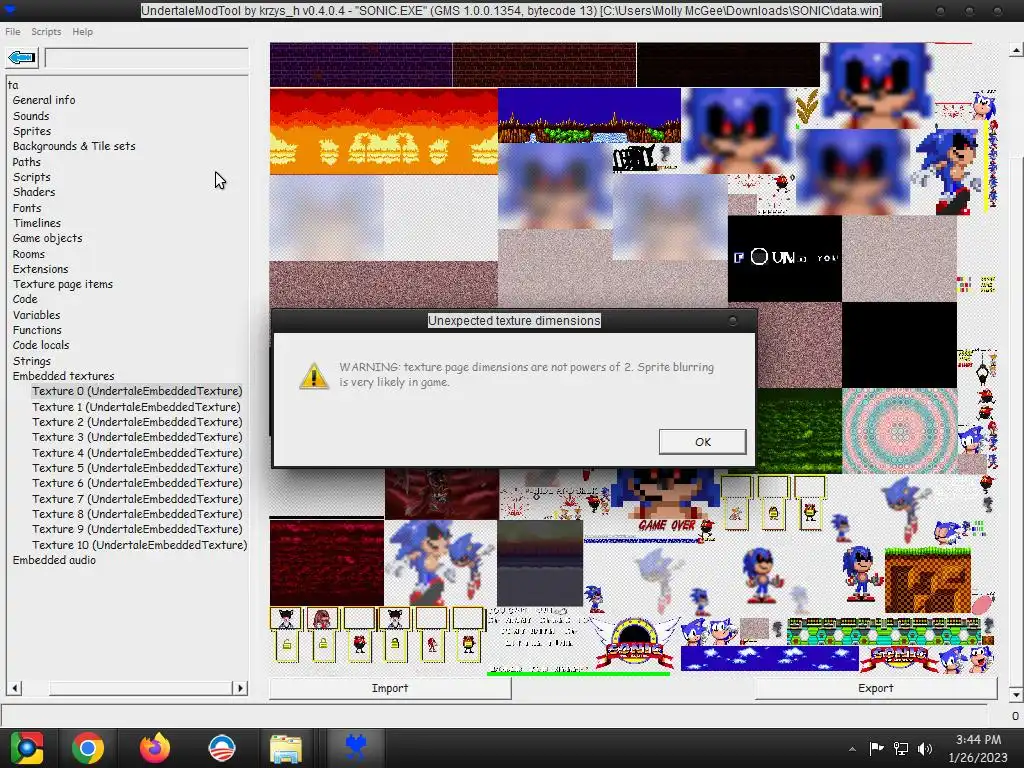Select Texture 1 entry

click(136, 407)
